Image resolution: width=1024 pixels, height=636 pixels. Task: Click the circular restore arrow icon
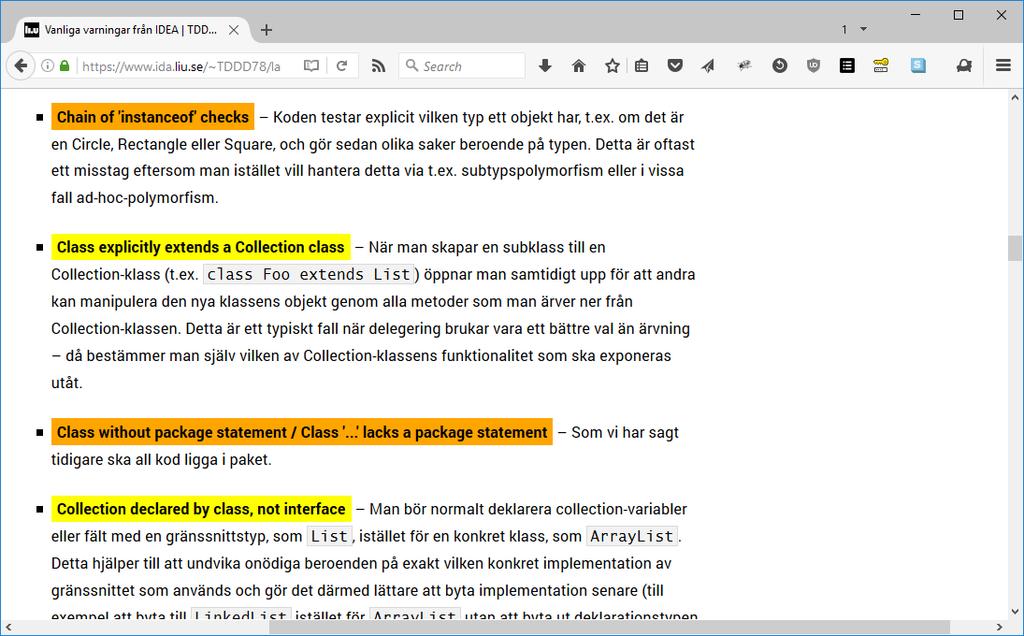pos(779,65)
